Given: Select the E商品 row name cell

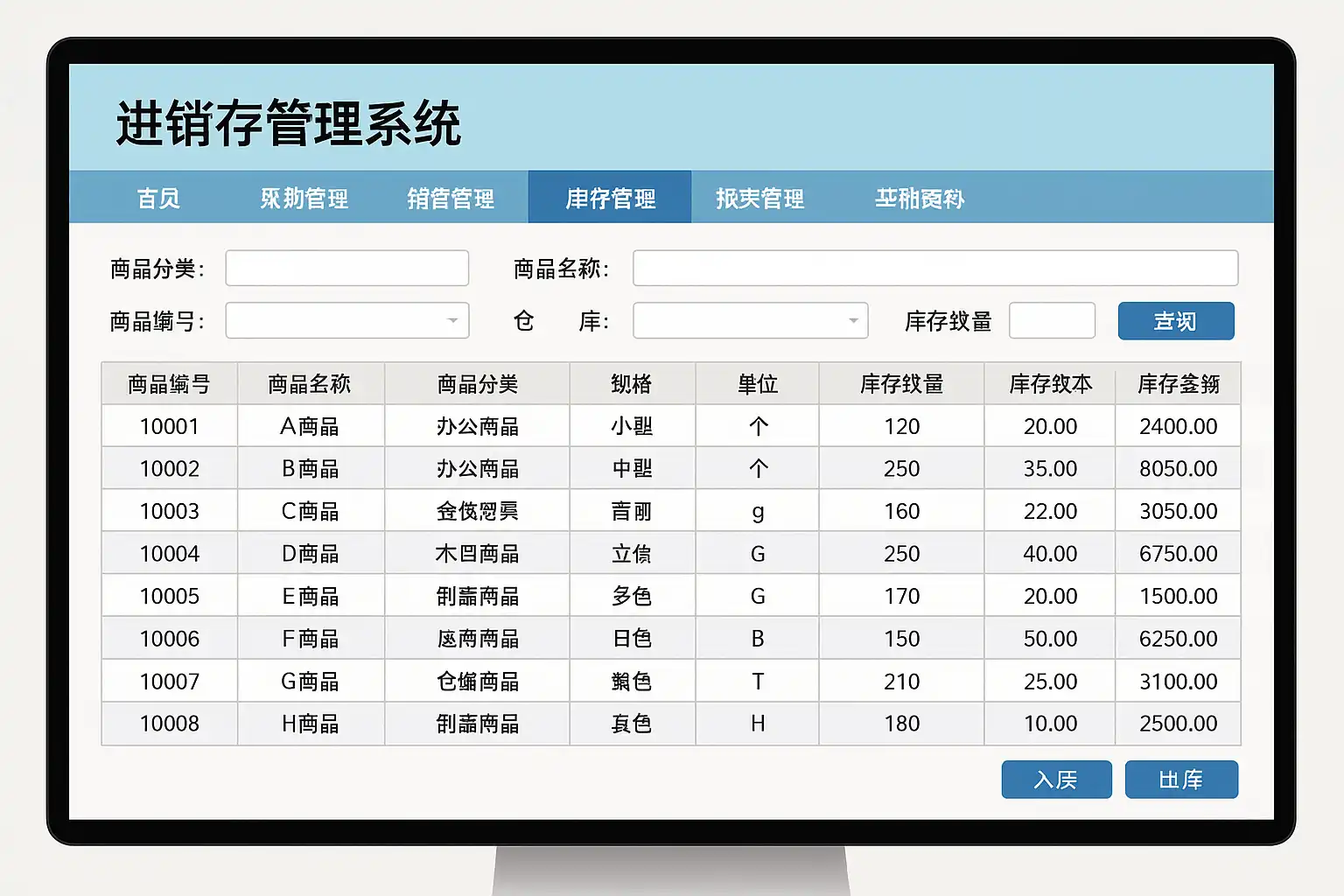Looking at the screenshot, I should pyautogui.click(x=311, y=597).
